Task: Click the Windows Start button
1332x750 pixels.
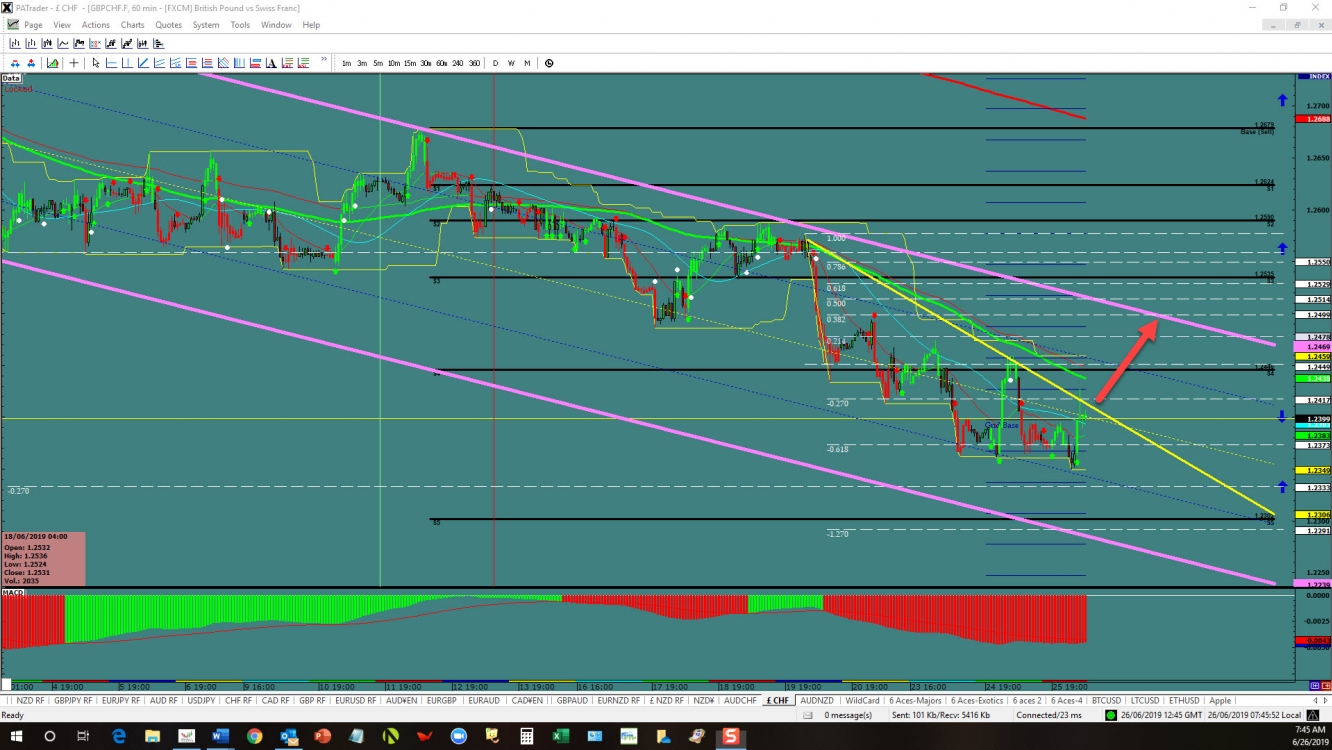Action: click(16, 736)
